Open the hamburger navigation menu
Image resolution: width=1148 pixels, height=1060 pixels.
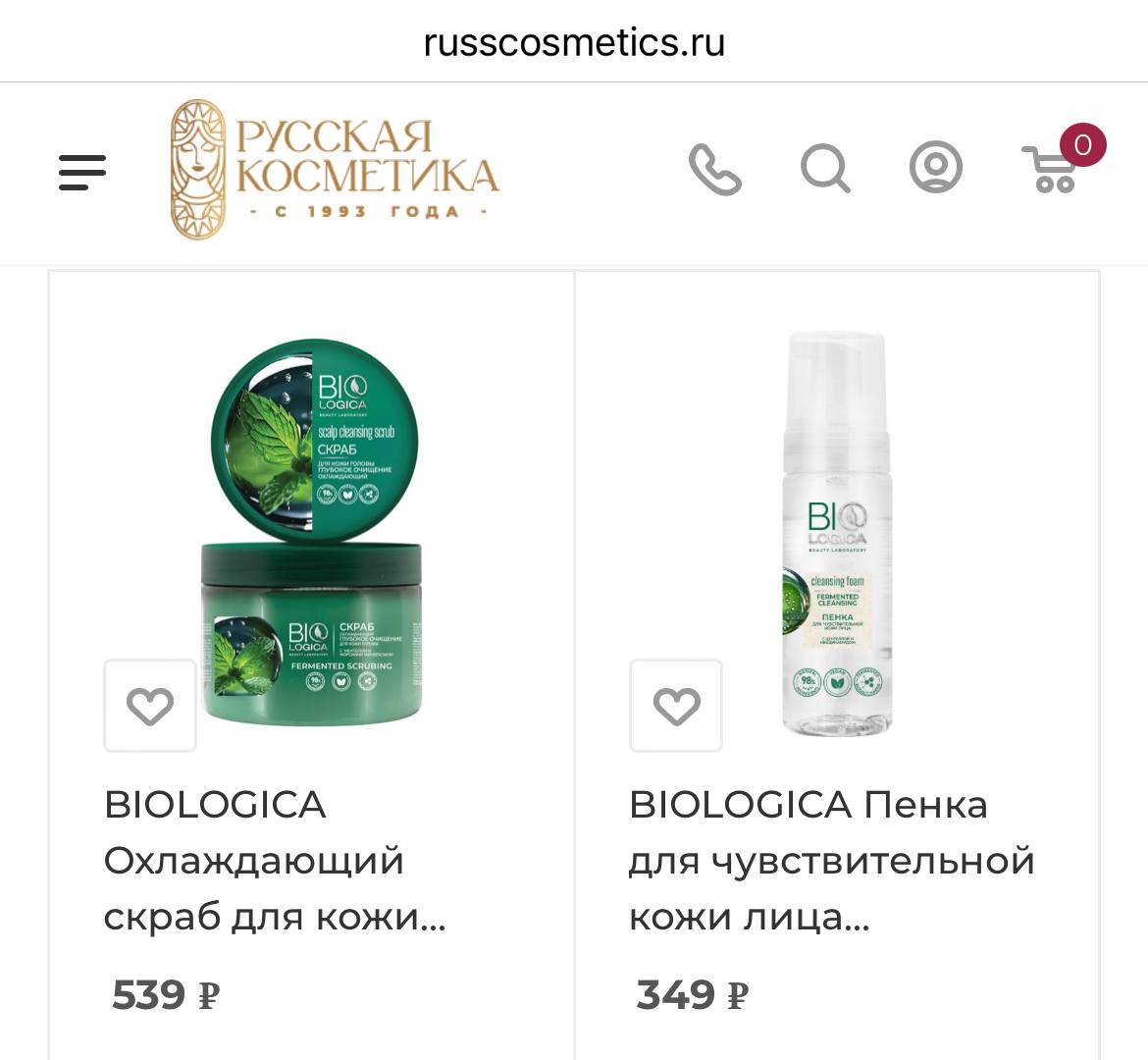82,172
